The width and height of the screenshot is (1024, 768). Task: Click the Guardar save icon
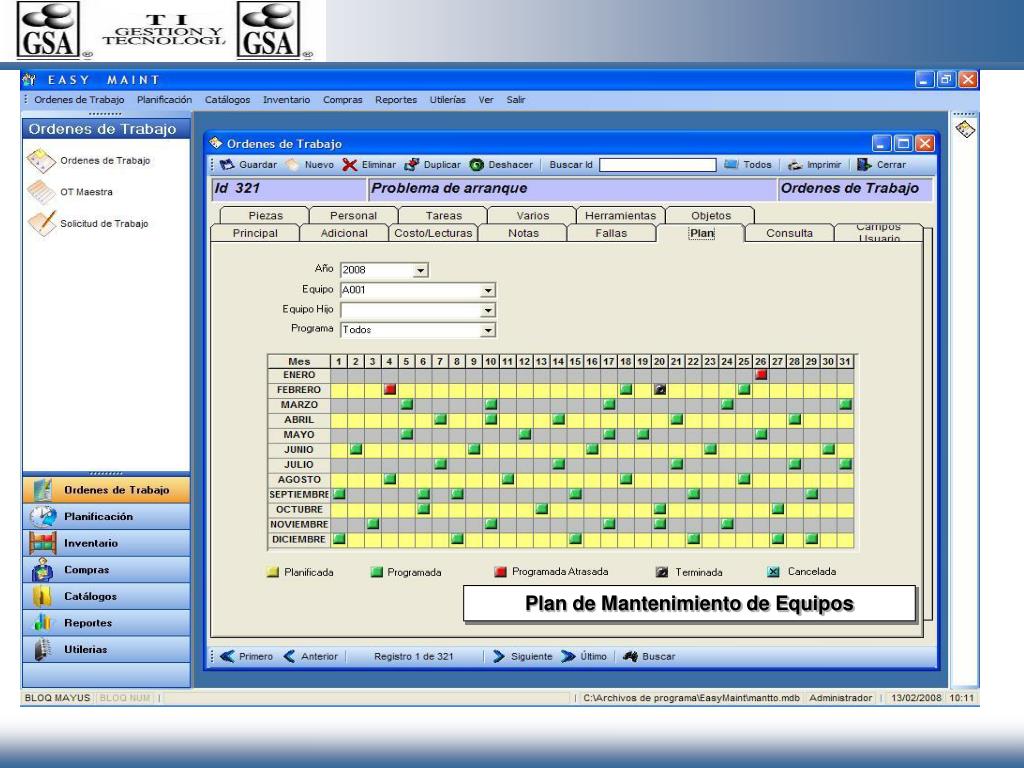[x=227, y=164]
